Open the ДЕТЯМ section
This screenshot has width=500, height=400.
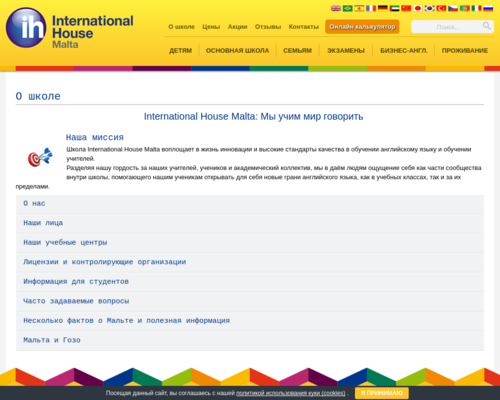pyautogui.click(x=180, y=51)
